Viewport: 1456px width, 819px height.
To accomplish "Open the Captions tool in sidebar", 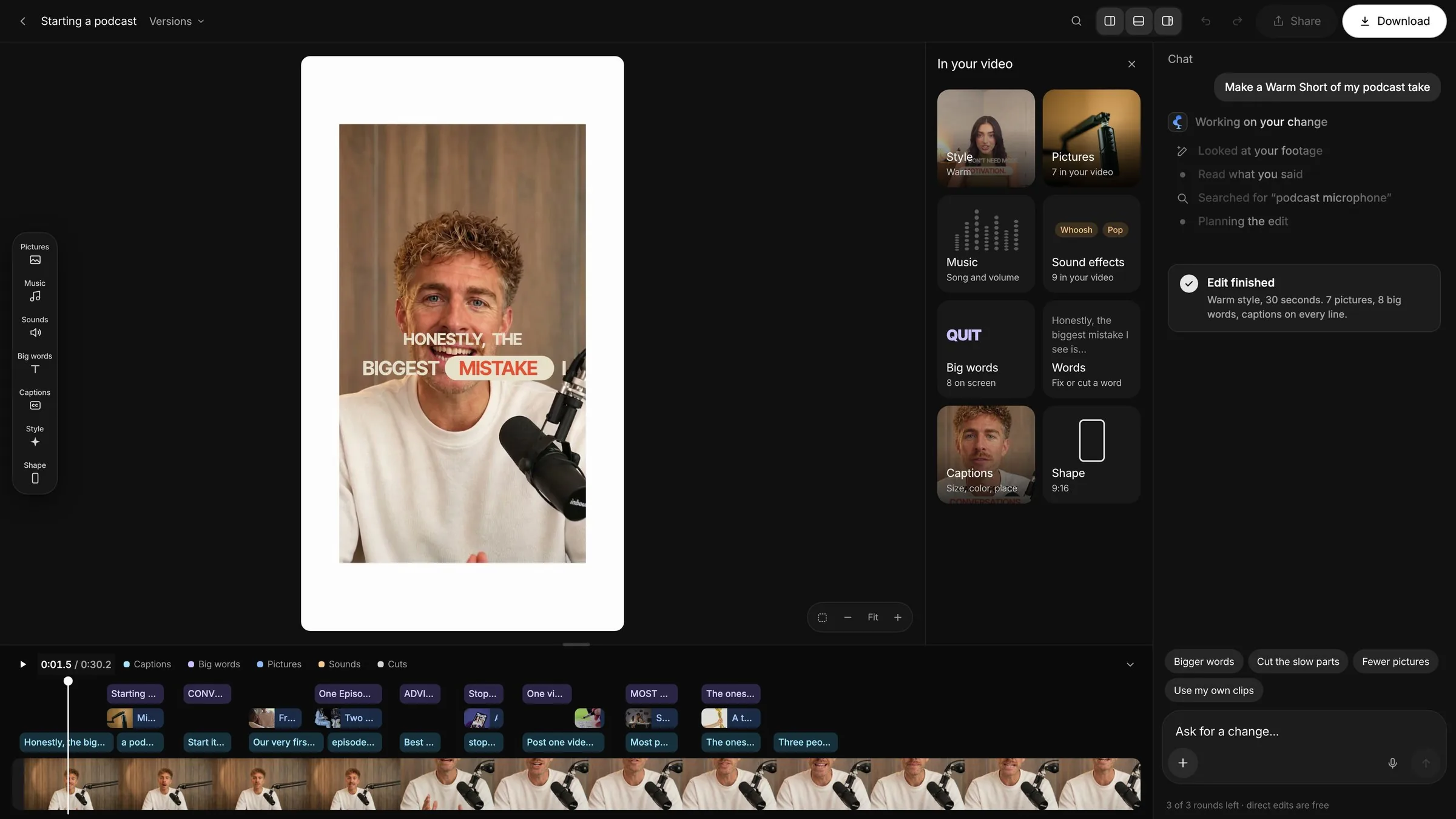I will point(35,399).
